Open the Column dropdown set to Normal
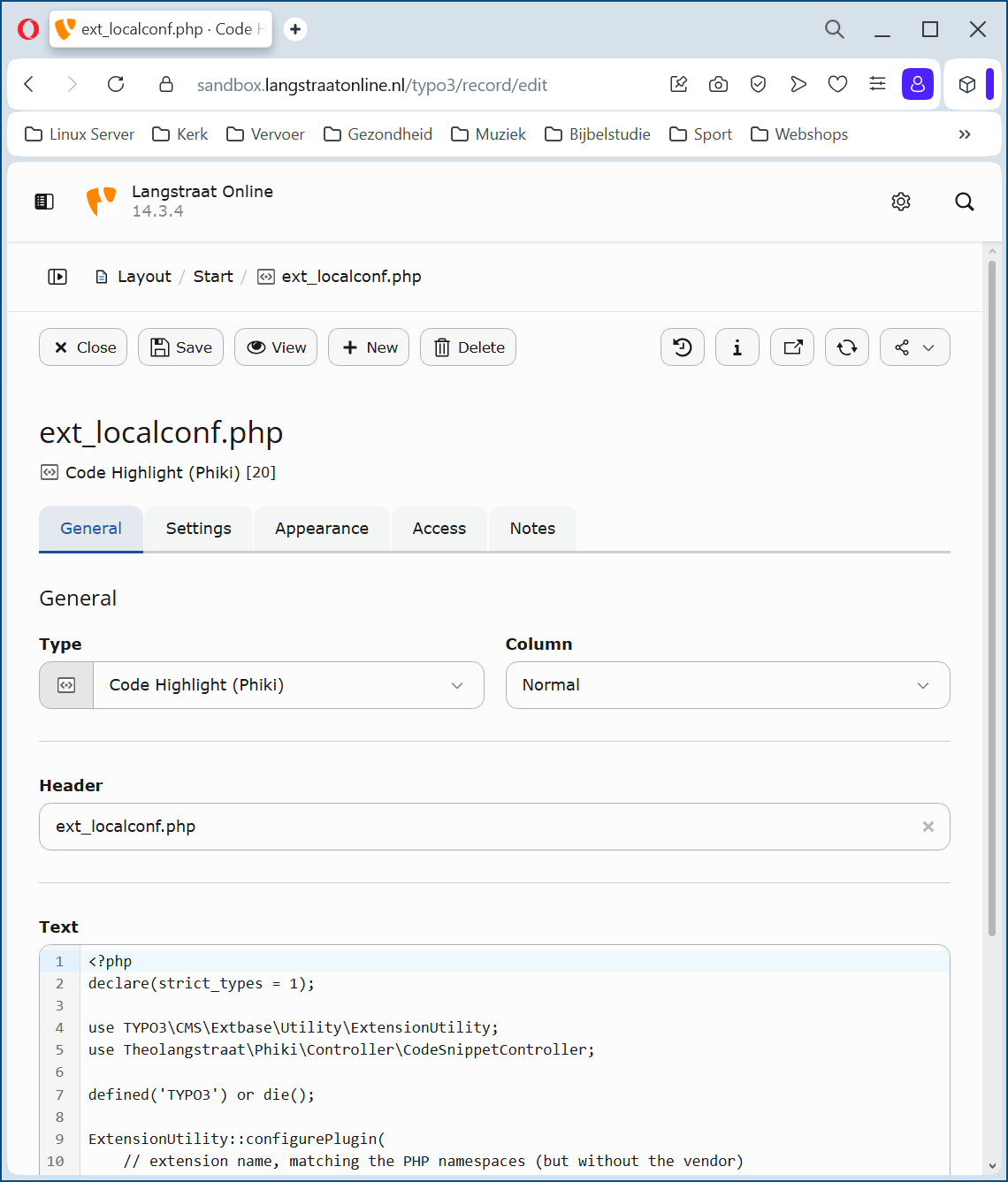The height and width of the screenshot is (1182, 1008). coord(728,685)
